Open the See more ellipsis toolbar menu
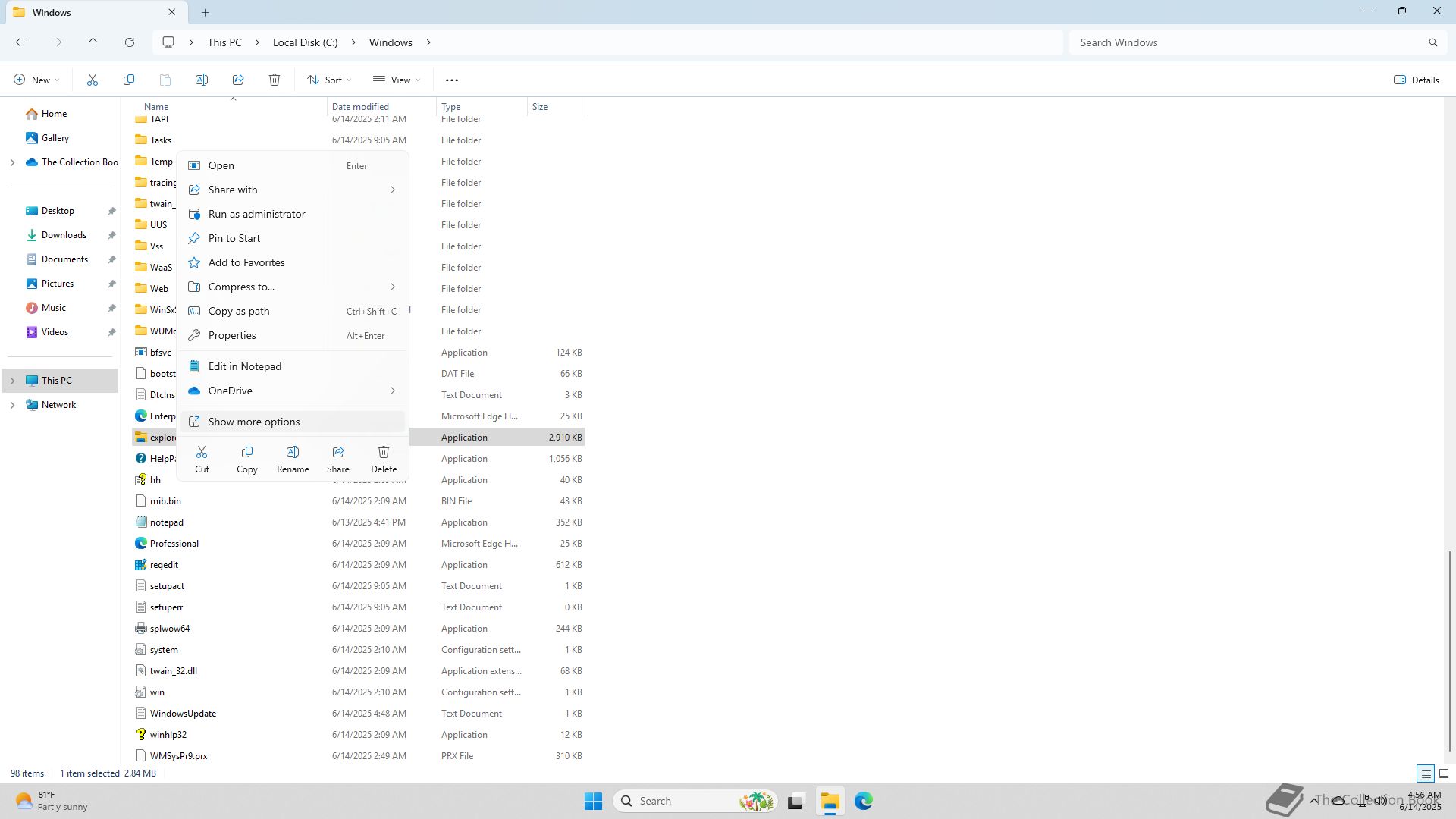Screen dimensions: 1456x819 pyautogui.click(x=452, y=80)
